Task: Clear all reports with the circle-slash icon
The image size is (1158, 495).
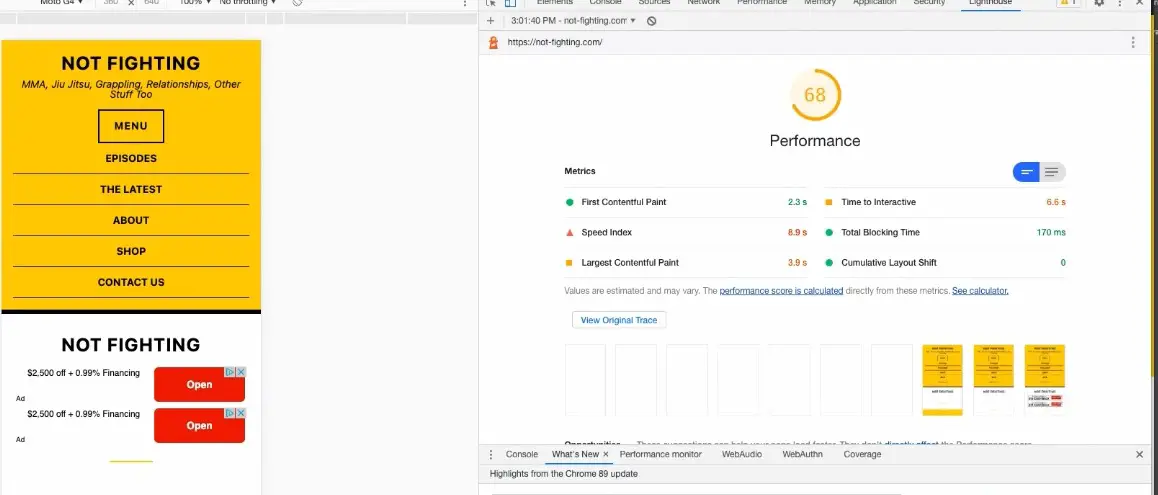Action: 651,21
